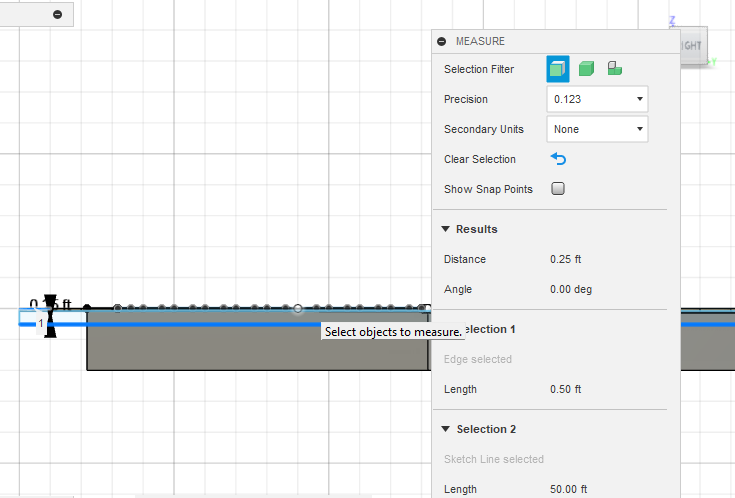Click the gray body in the canvas
Screen dimensions: 735x498
click(257, 348)
